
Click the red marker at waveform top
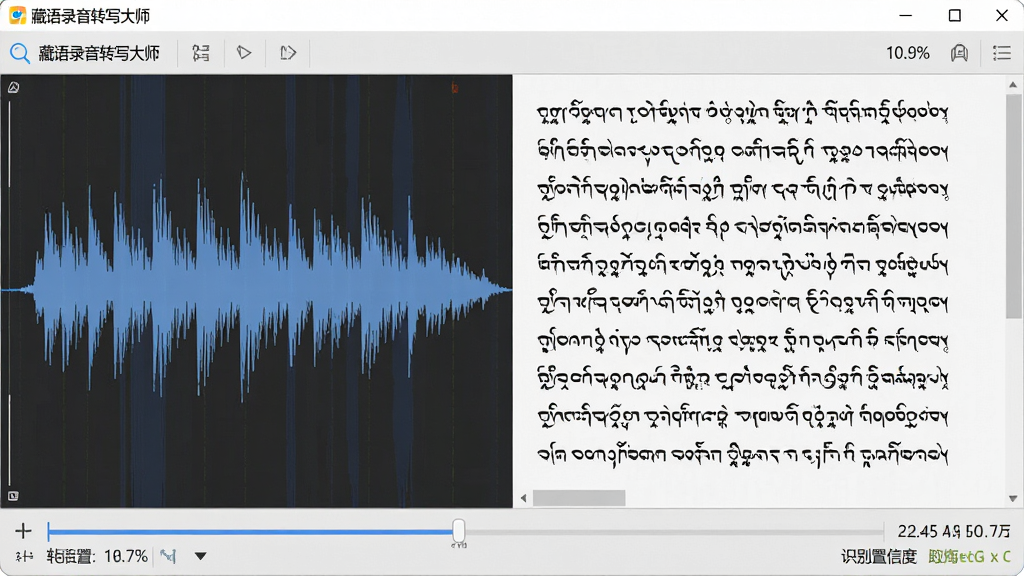(x=455, y=88)
